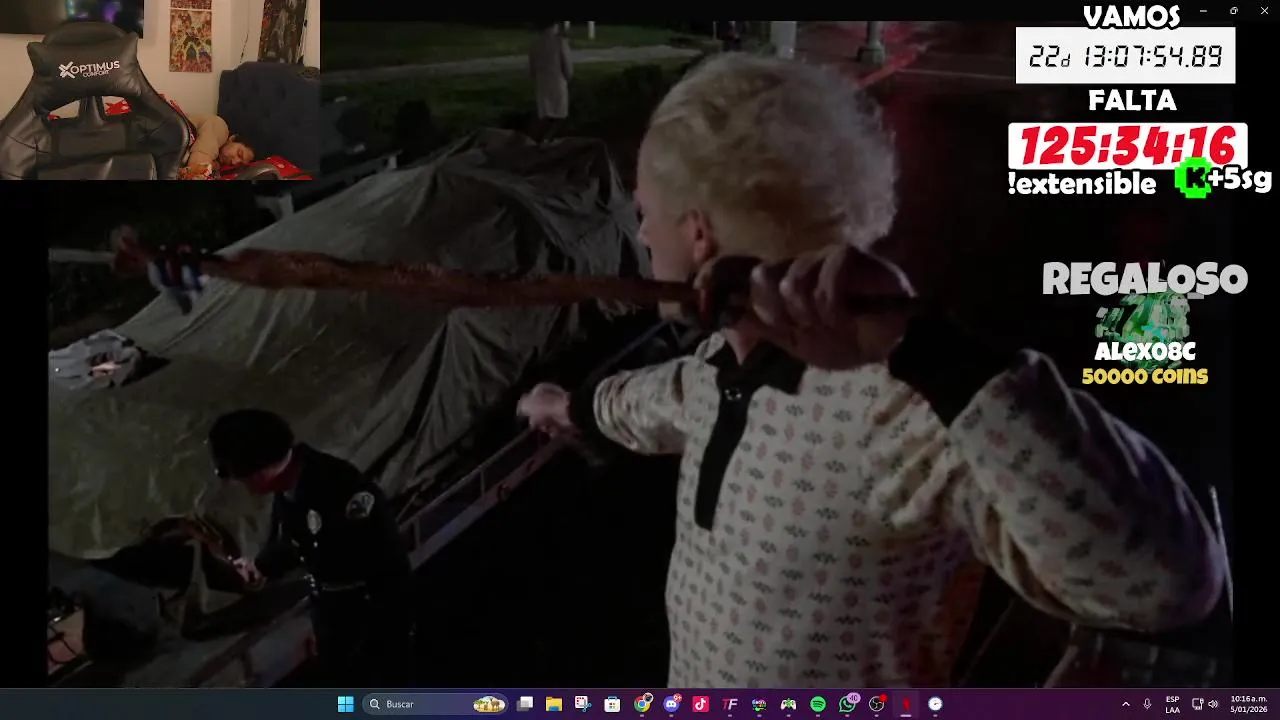This screenshot has width=1280, height=720.
Task: Open OBS Studio from the taskbar
Action: pos(877,704)
